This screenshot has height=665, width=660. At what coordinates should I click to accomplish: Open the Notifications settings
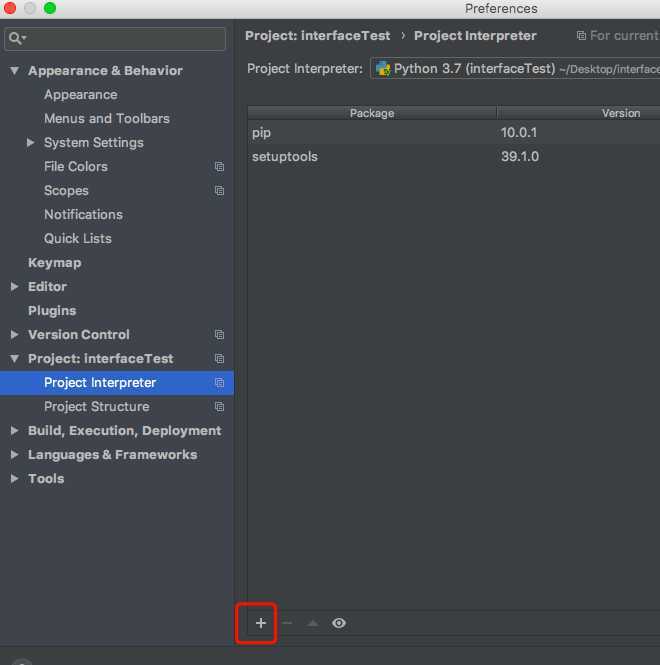[x=84, y=215]
